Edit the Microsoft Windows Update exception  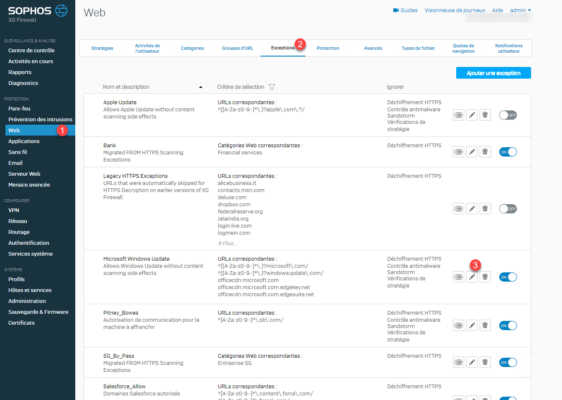click(472, 277)
